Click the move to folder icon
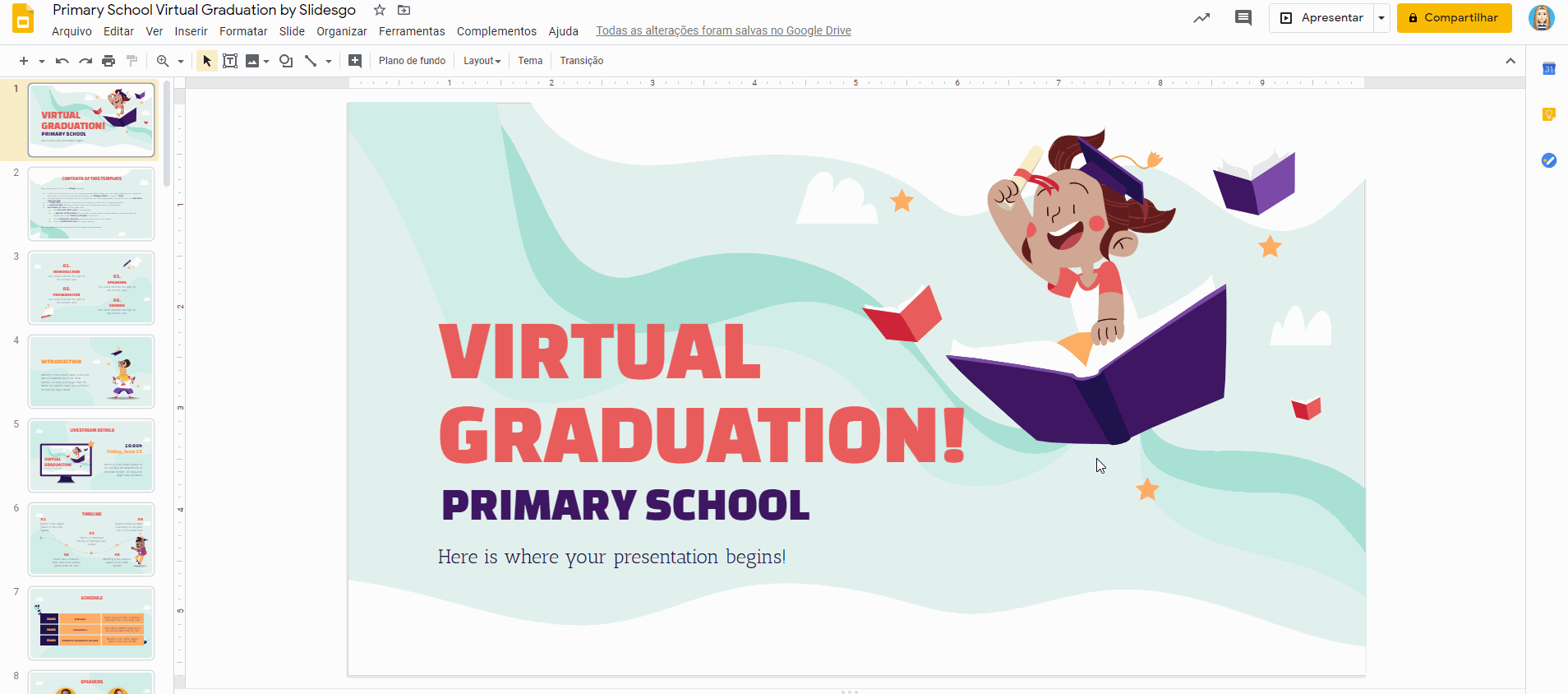 click(404, 10)
